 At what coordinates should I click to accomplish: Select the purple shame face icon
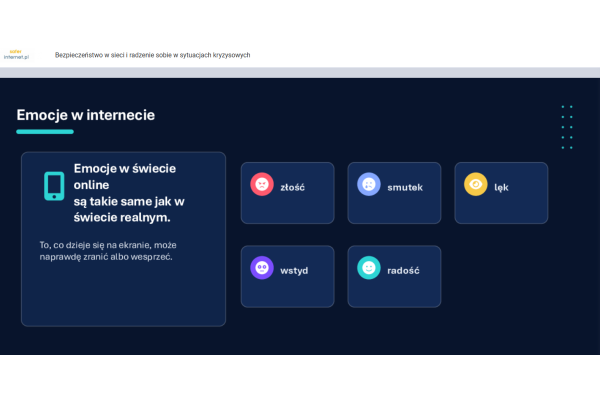[x=261, y=269]
